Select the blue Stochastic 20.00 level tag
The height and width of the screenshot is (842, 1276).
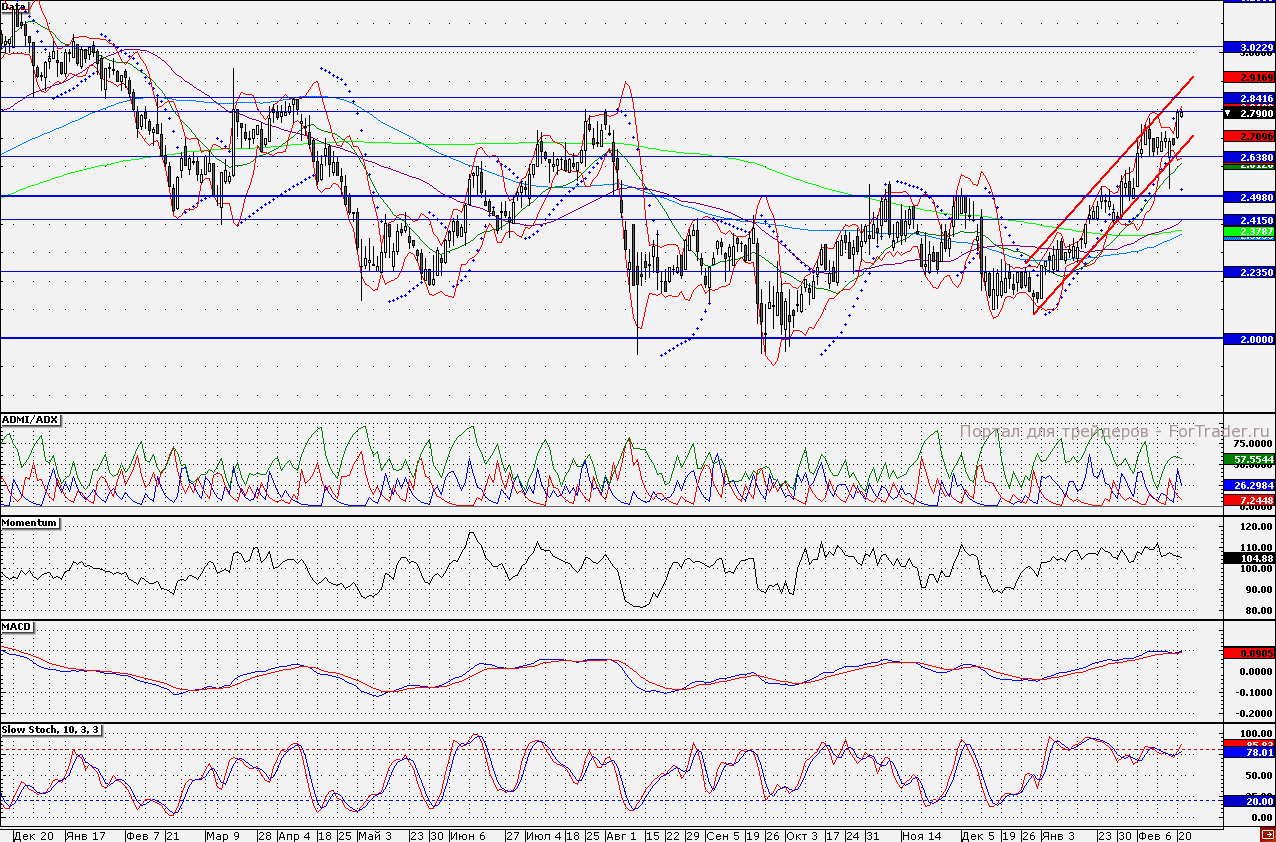coord(1250,801)
